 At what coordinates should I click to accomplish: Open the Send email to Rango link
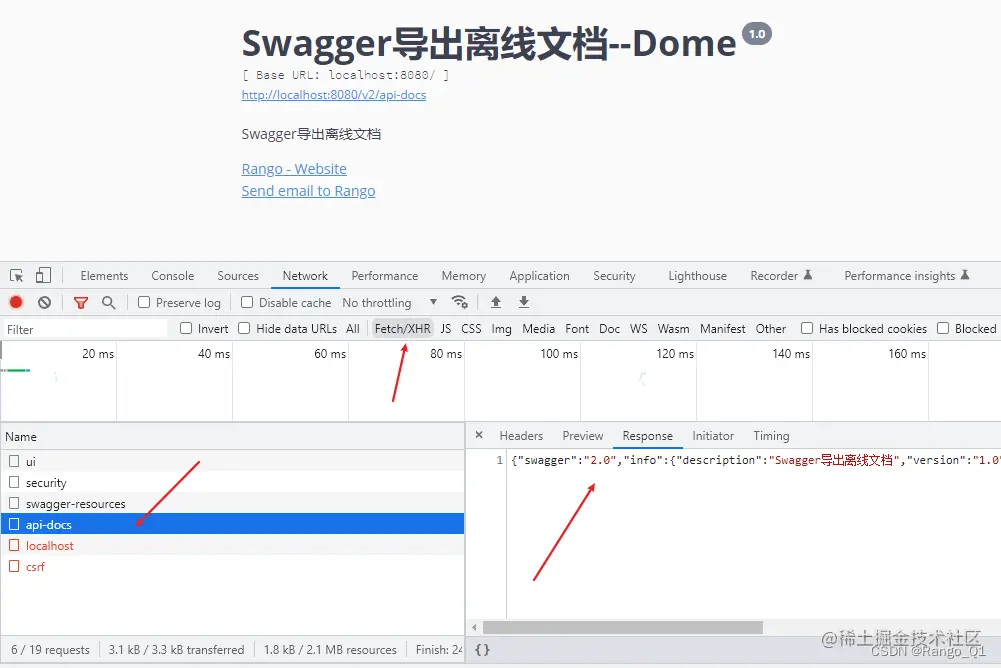tap(309, 190)
